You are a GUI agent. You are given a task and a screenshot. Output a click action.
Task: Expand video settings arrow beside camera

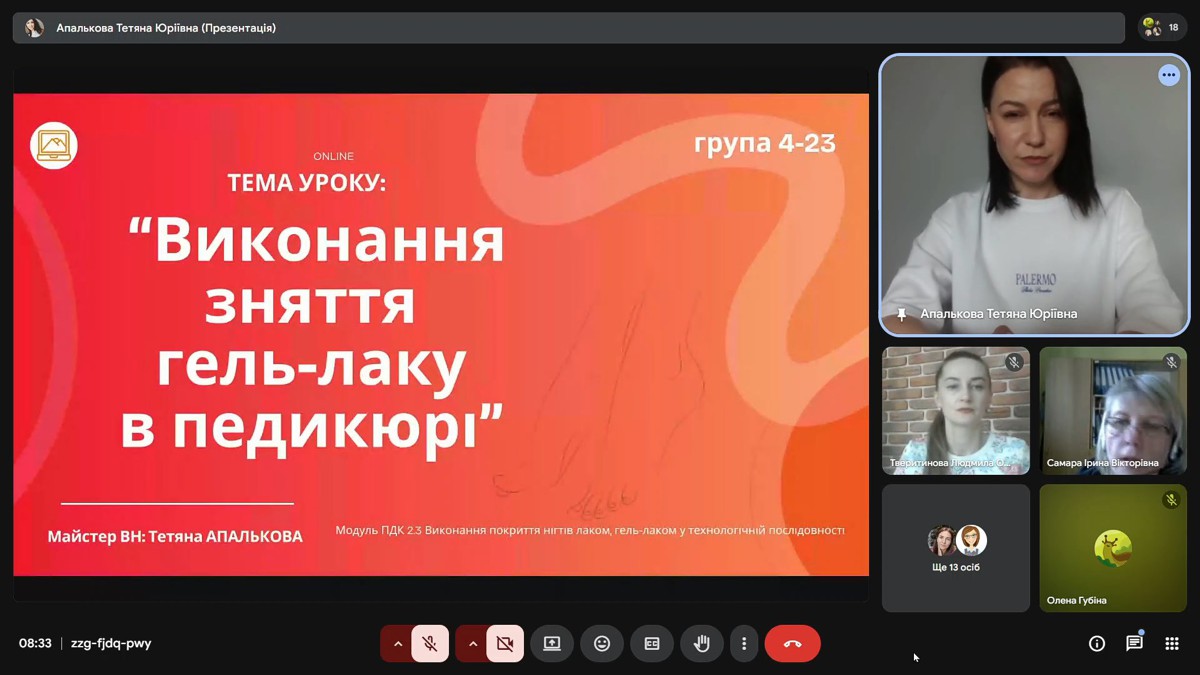[x=473, y=644]
